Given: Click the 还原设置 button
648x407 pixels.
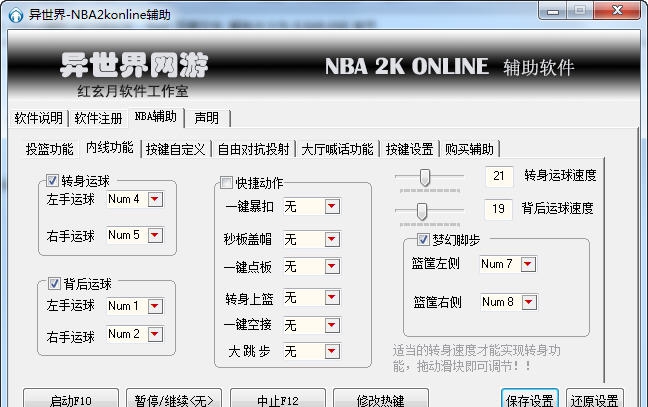Looking at the screenshot, I should coord(595,399).
